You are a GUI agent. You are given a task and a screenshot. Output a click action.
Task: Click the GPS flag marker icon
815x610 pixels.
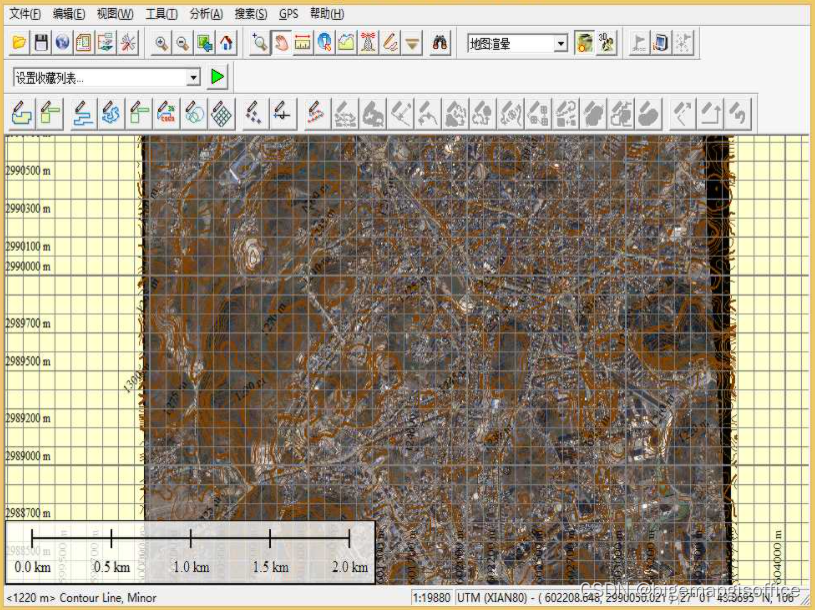click(x=639, y=43)
